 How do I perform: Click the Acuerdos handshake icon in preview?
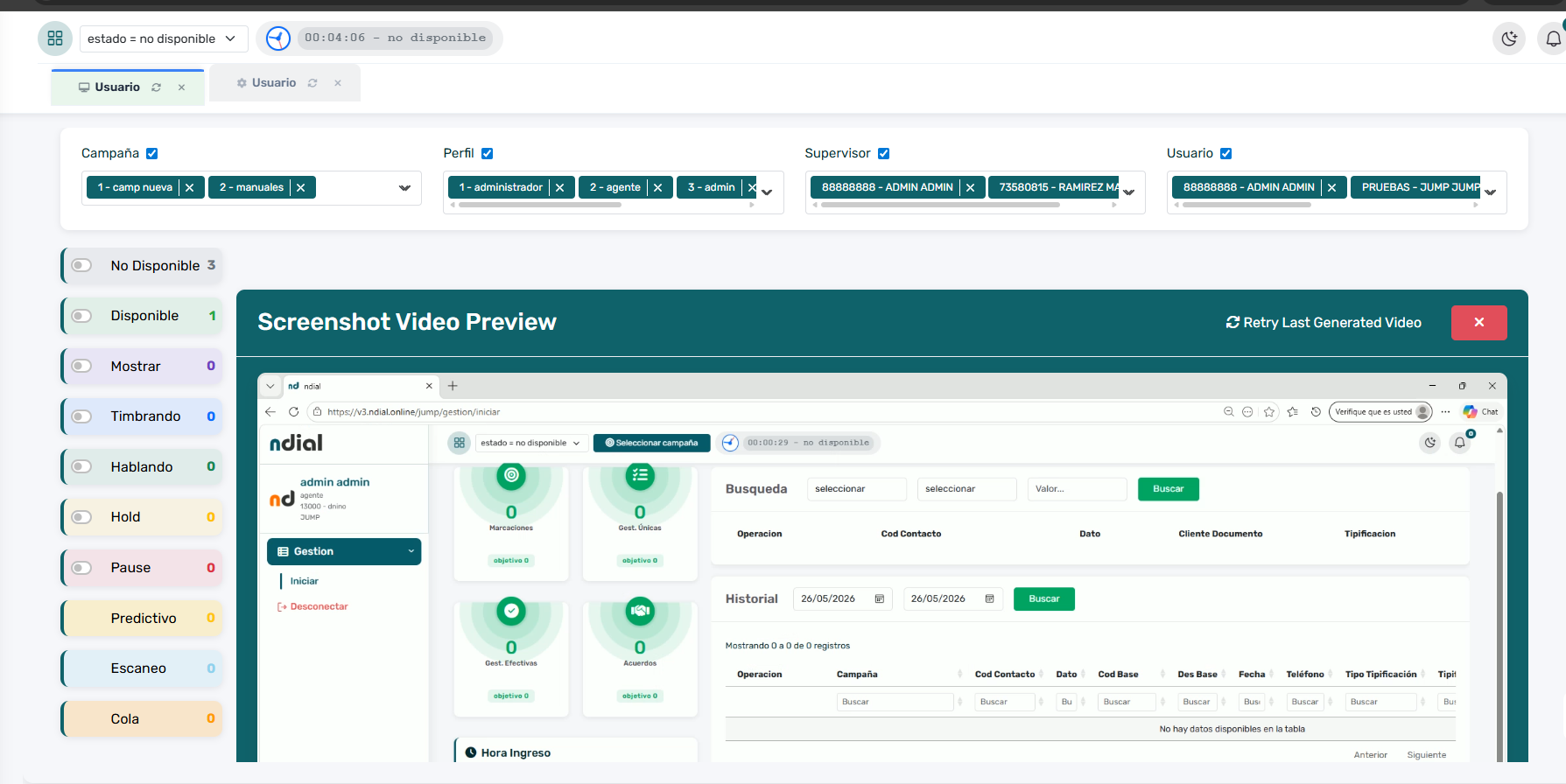pos(640,611)
